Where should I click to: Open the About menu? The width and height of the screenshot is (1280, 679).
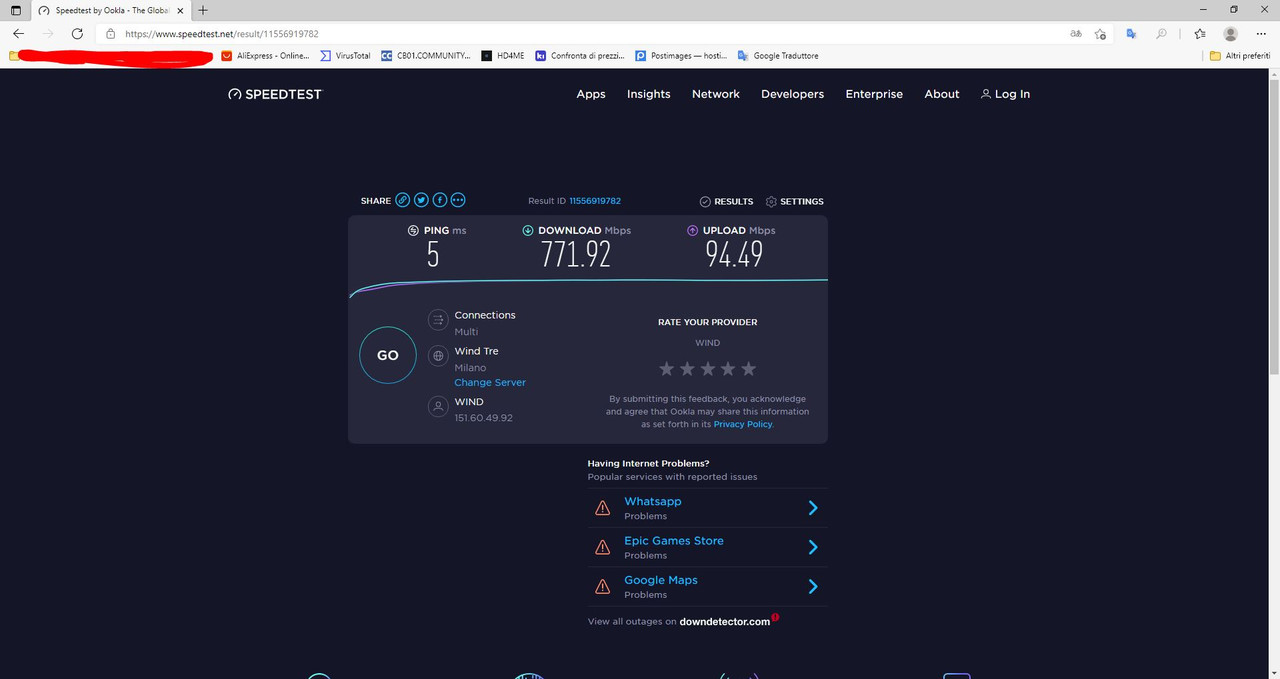pyautogui.click(x=942, y=94)
